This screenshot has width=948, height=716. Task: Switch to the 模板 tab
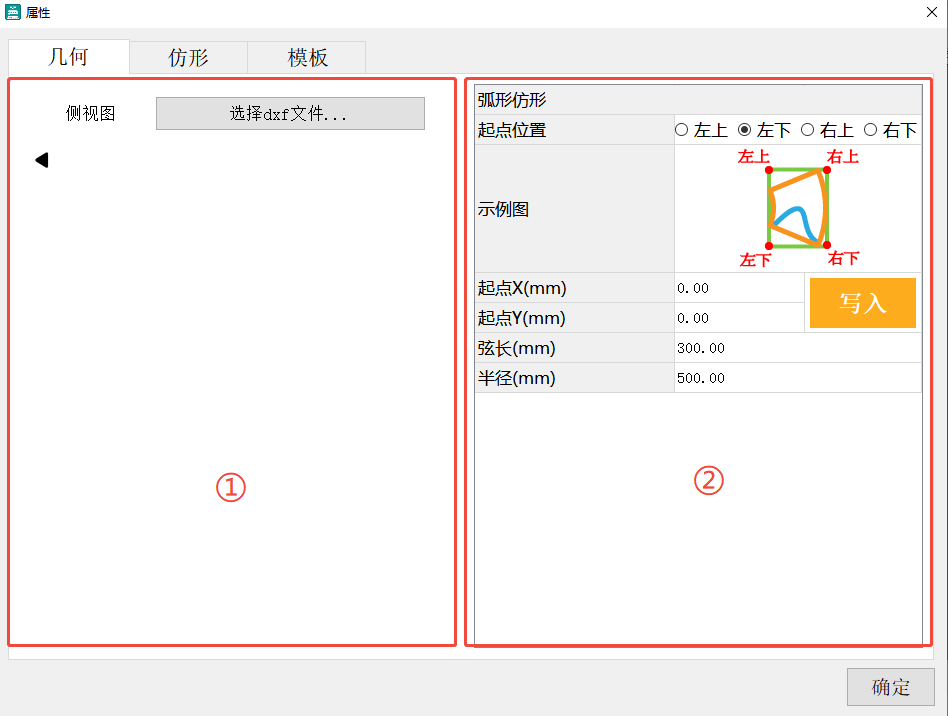[x=306, y=57]
